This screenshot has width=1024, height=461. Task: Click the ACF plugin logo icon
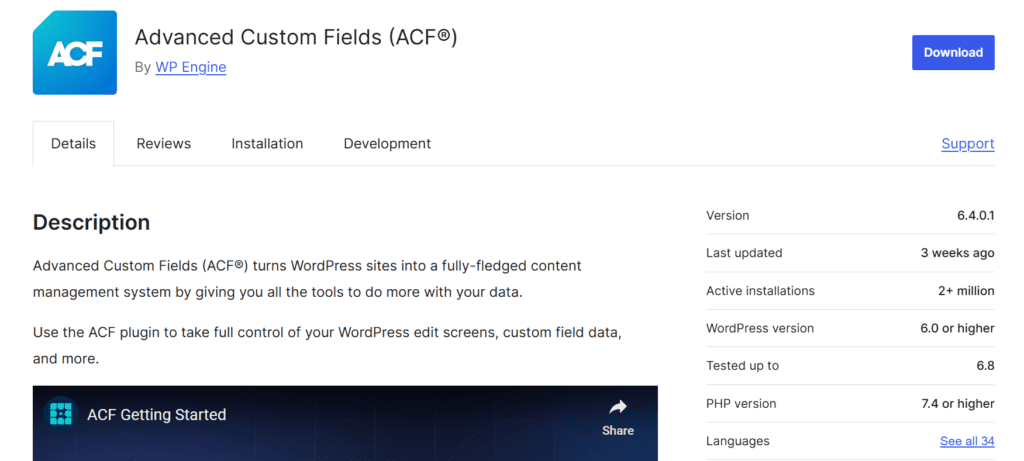tap(74, 53)
